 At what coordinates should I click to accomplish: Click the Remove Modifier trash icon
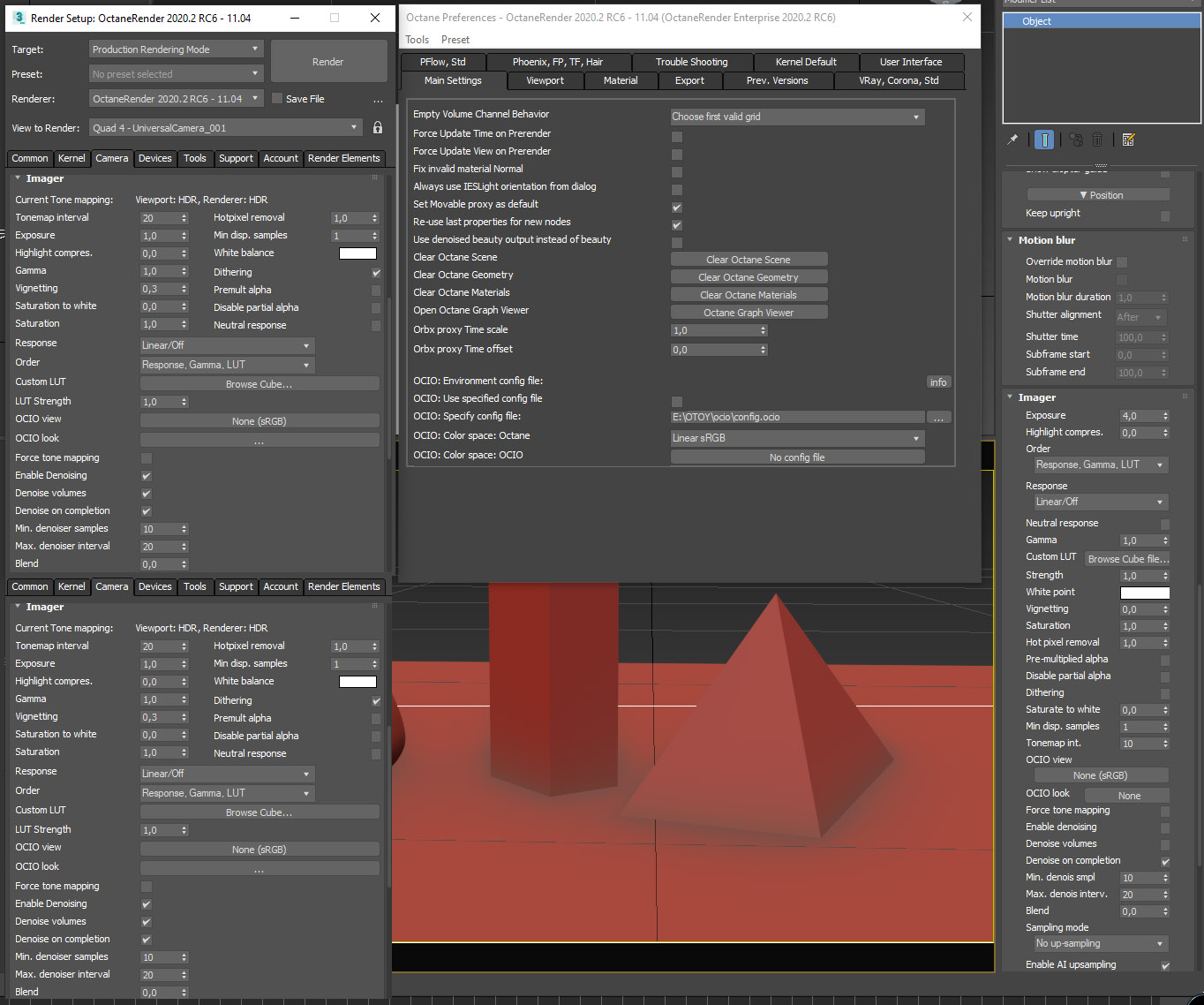1097,140
